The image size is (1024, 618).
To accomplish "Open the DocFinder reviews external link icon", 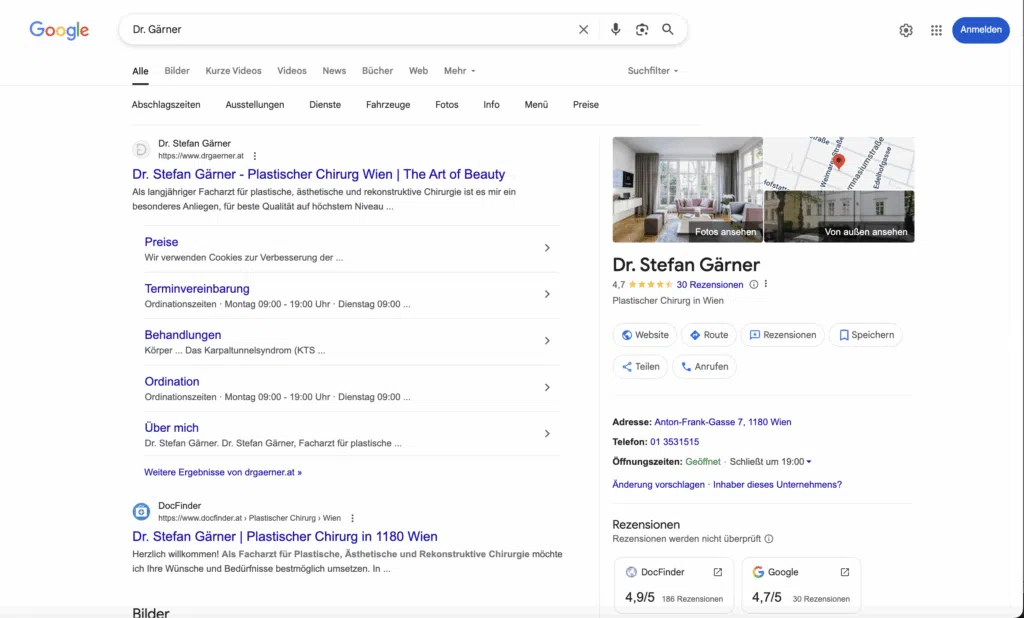I will coord(718,572).
